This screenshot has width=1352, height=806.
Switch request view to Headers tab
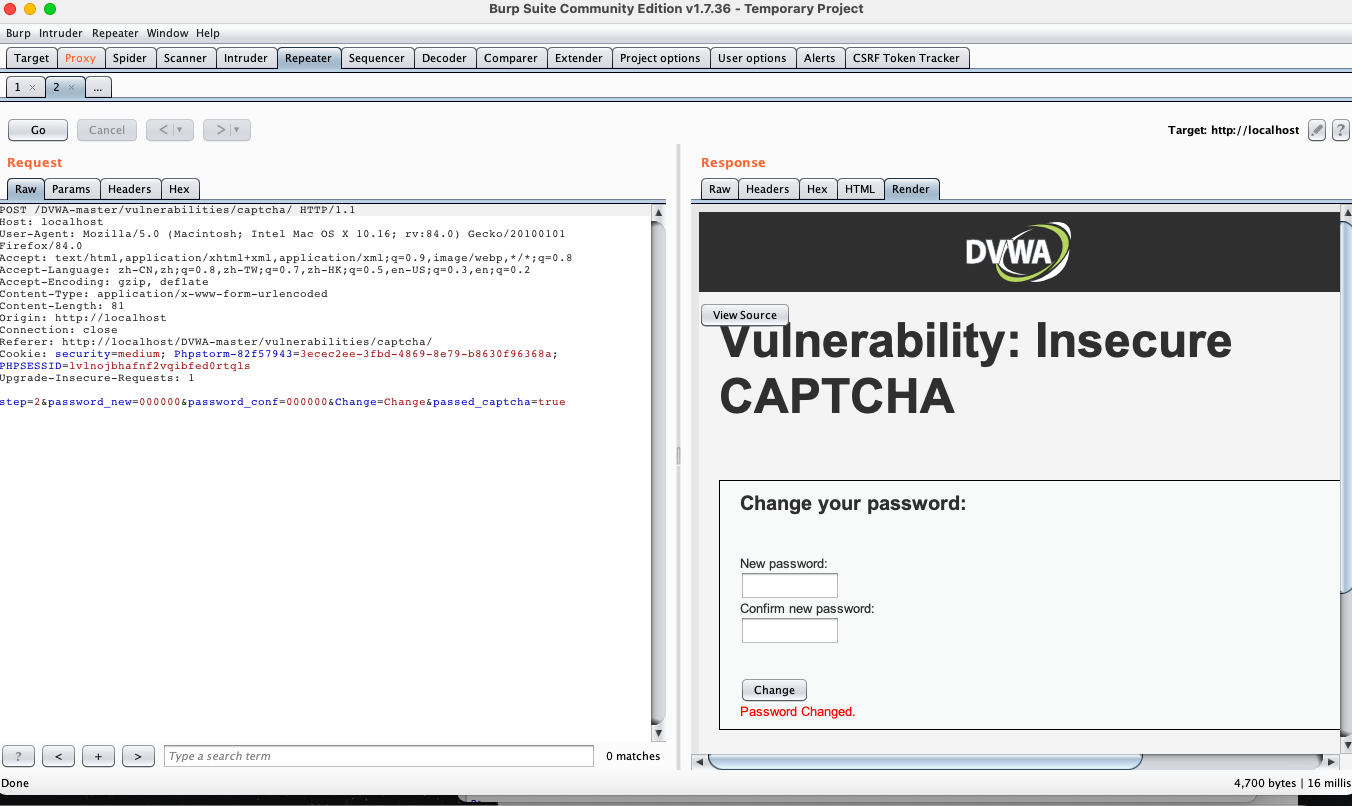pos(130,189)
